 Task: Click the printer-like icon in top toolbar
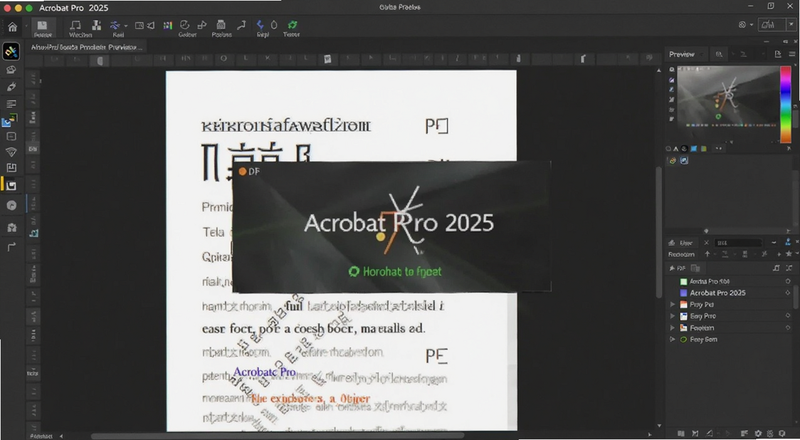[221, 25]
